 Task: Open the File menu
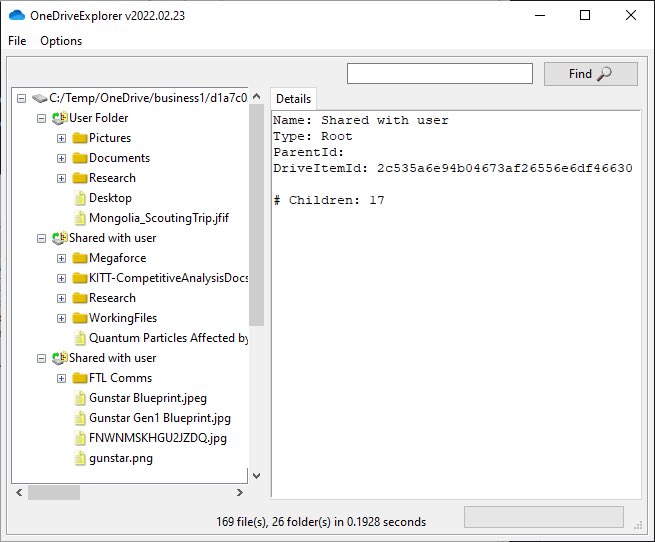17,41
